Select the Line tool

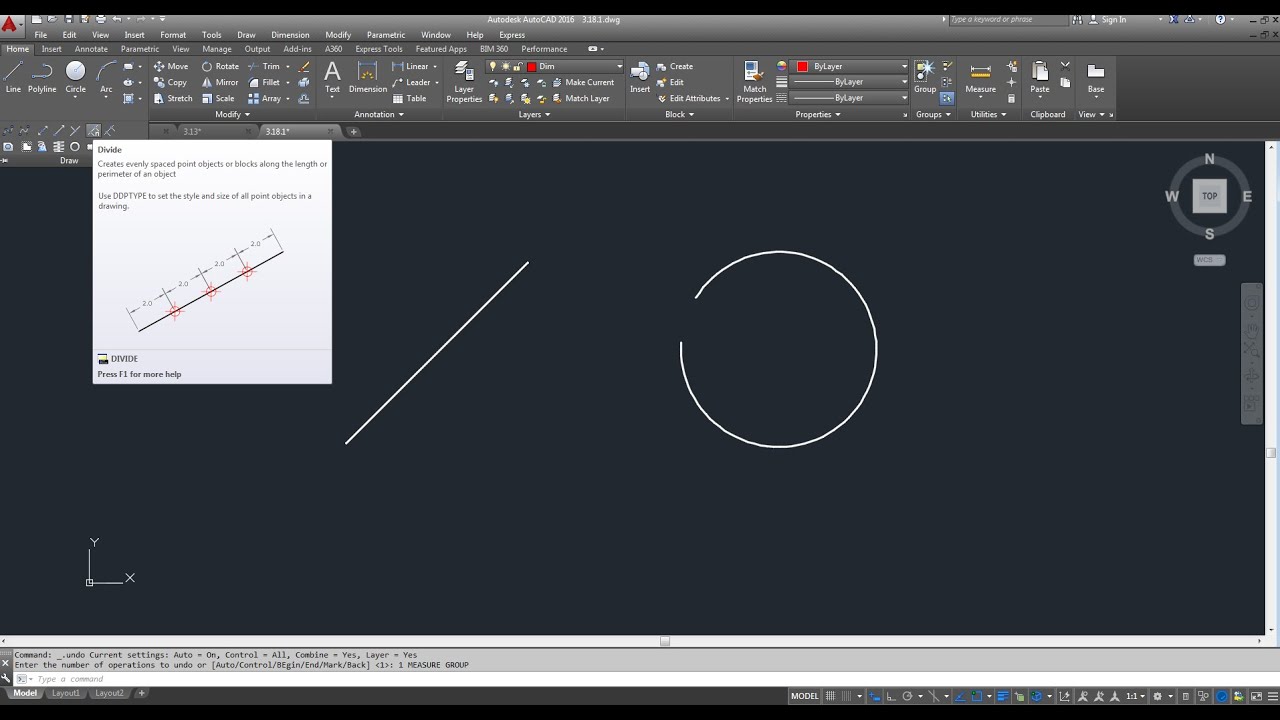click(x=13, y=77)
